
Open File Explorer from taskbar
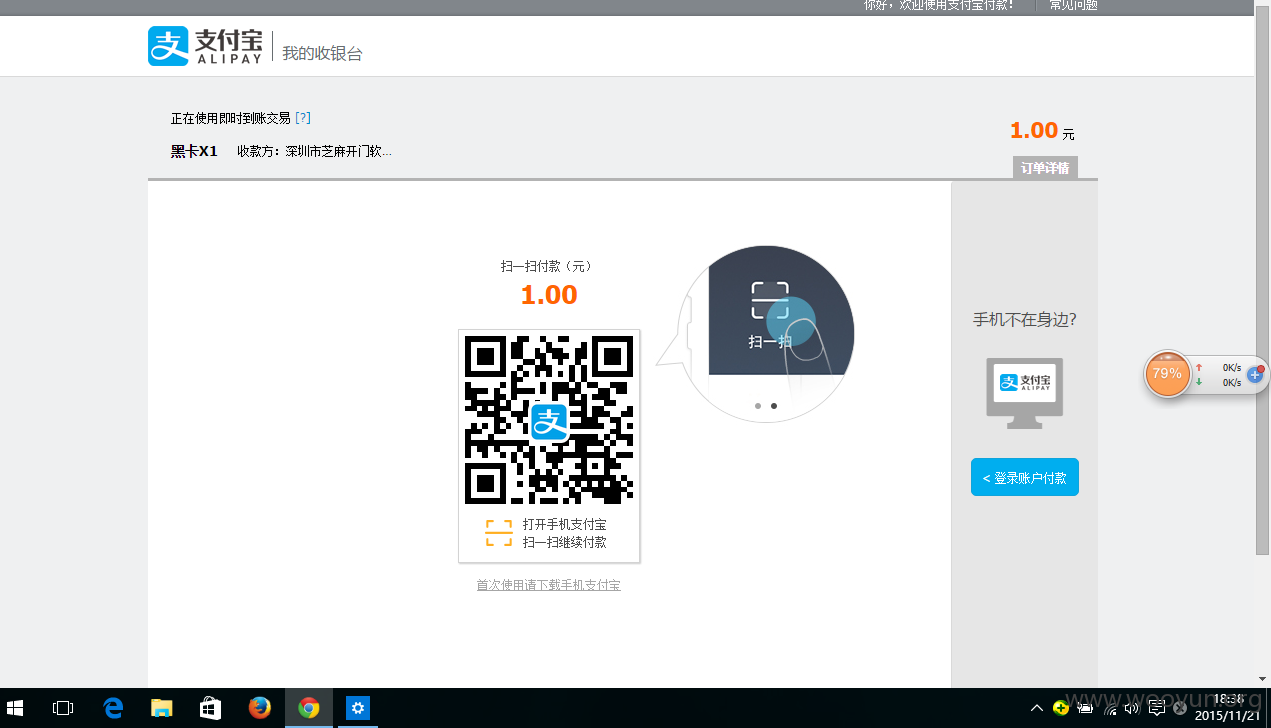tap(162, 708)
